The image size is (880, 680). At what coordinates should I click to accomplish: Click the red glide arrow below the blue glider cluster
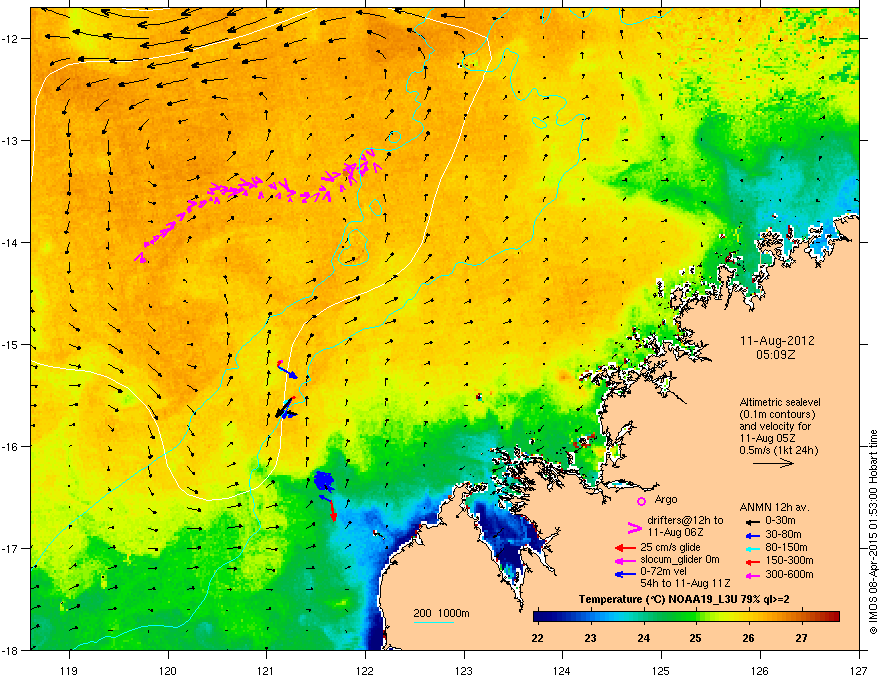332,509
